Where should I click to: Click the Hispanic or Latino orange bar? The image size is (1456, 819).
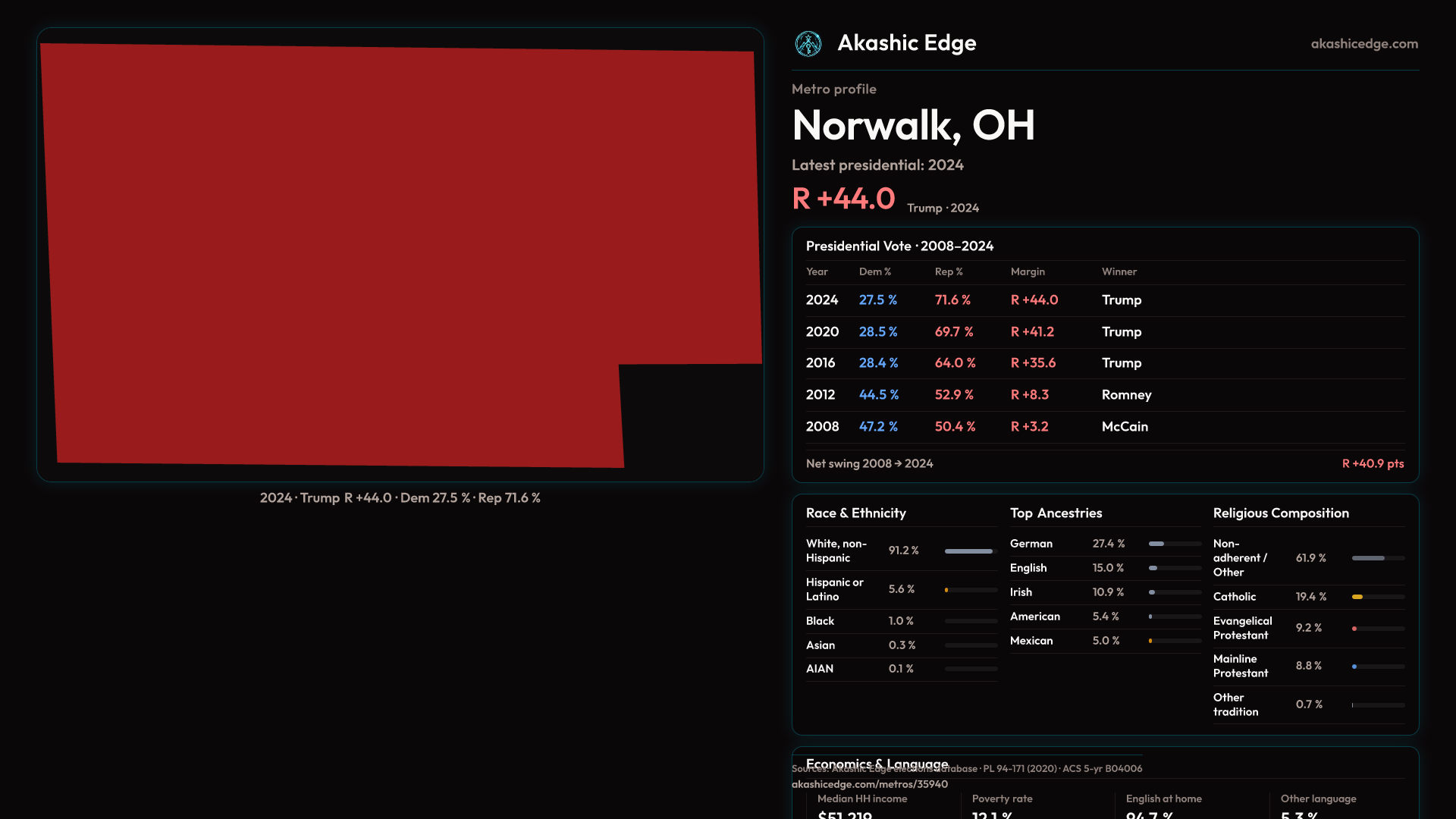coord(970,590)
